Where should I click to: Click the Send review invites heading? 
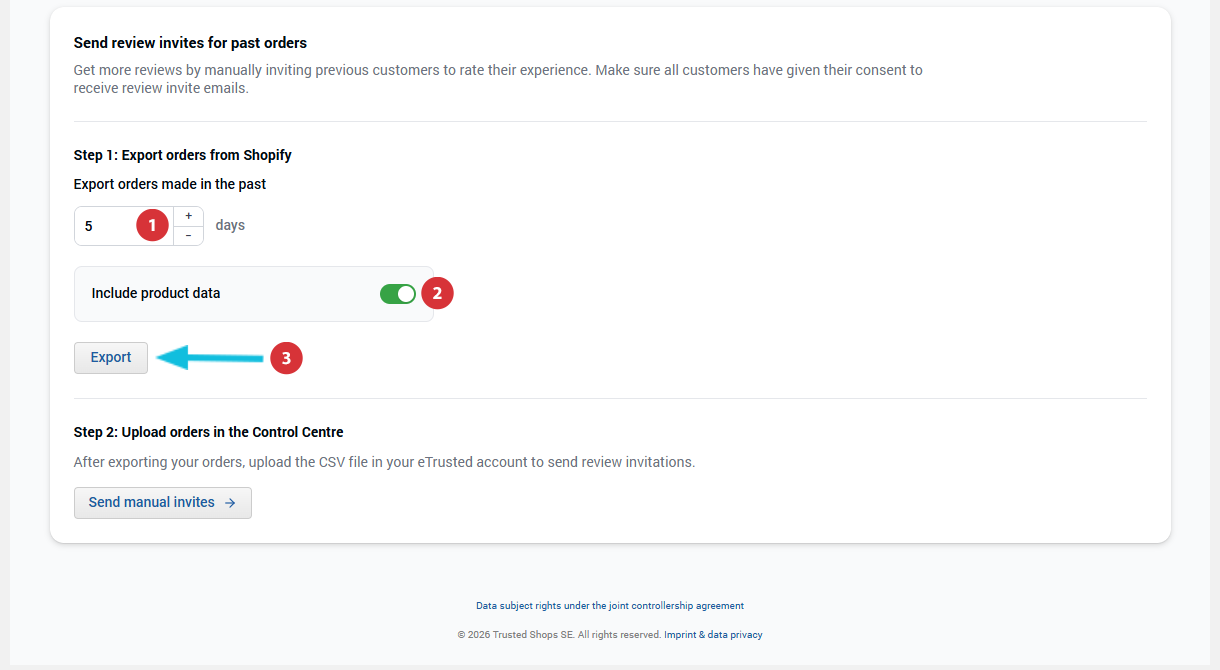tap(190, 43)
